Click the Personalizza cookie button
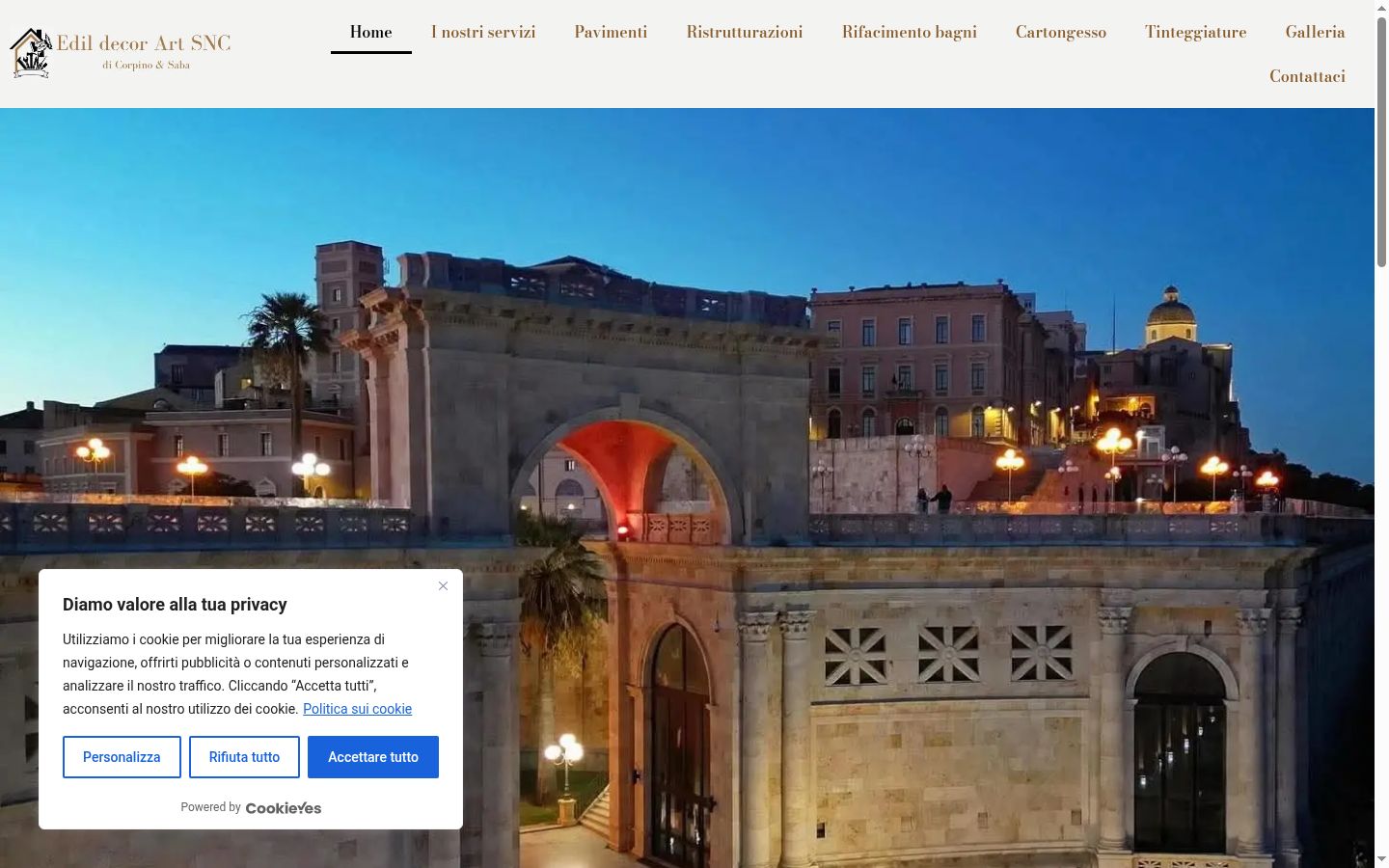The image size is (1389, 868). click(x=122, y=757)
